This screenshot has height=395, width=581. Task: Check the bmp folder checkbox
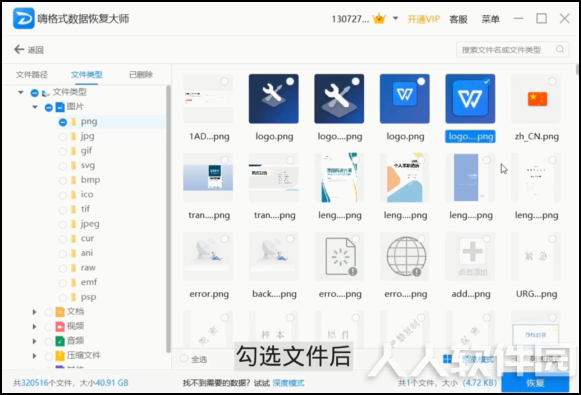click(63, 180)
